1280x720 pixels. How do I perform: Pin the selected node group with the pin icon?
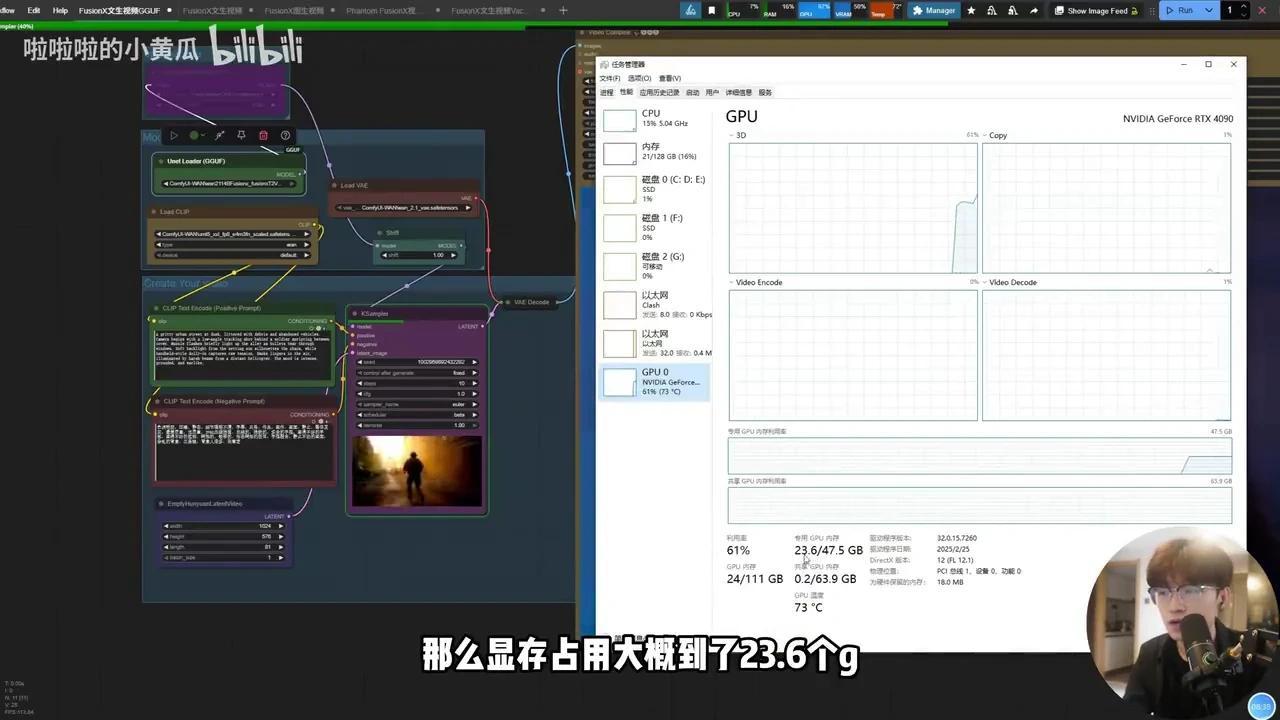pyautogui.click(x=241, y=136)
